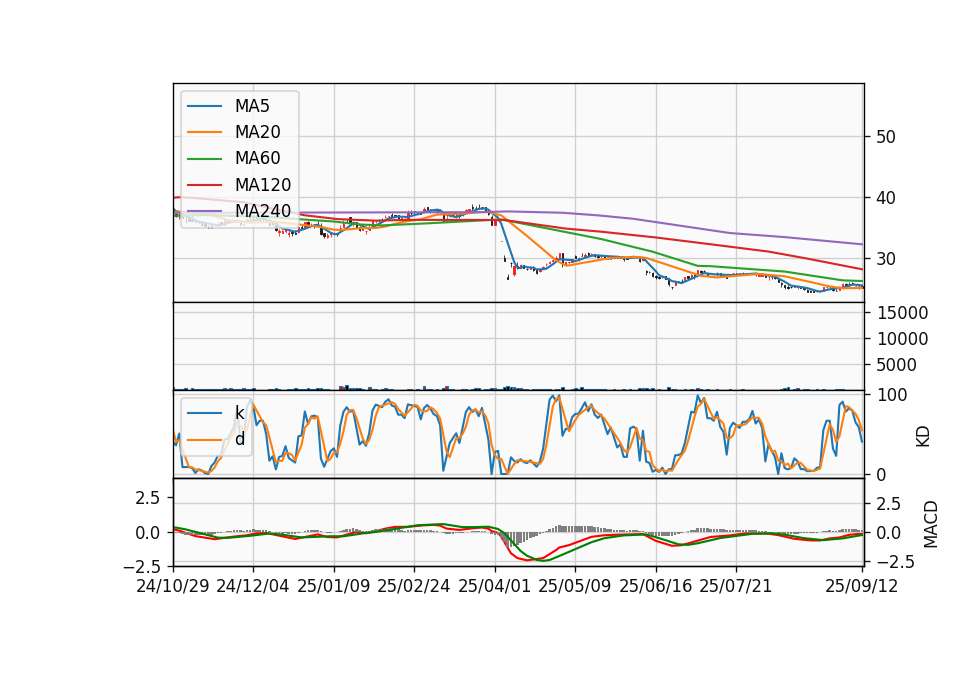The width and height of the screenshot is (960, 690).
Task: Click the KD axis value 100
Action: [892, 395]
